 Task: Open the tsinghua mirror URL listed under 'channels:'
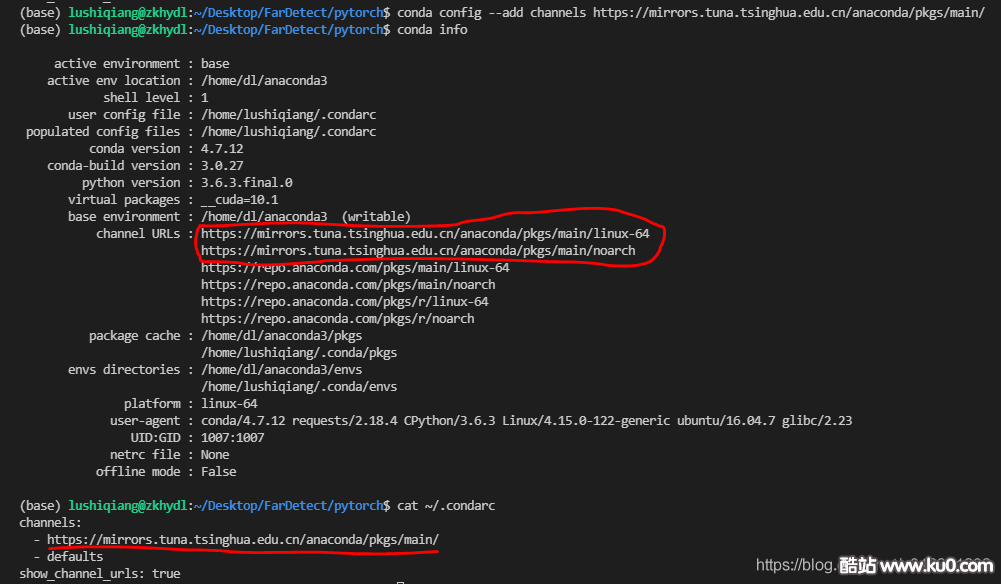click(243, 540)
